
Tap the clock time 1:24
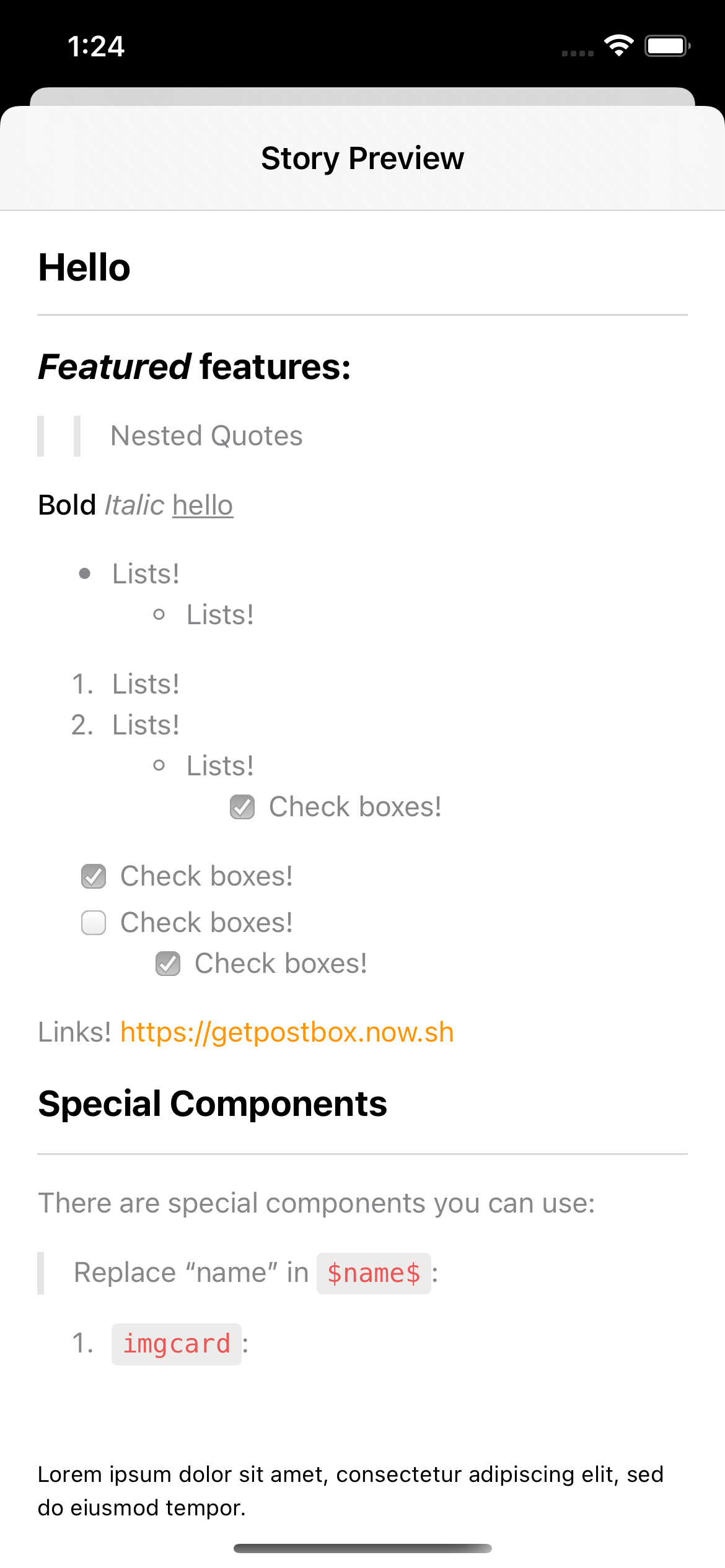pyautogui.click(x=96, y=46)
